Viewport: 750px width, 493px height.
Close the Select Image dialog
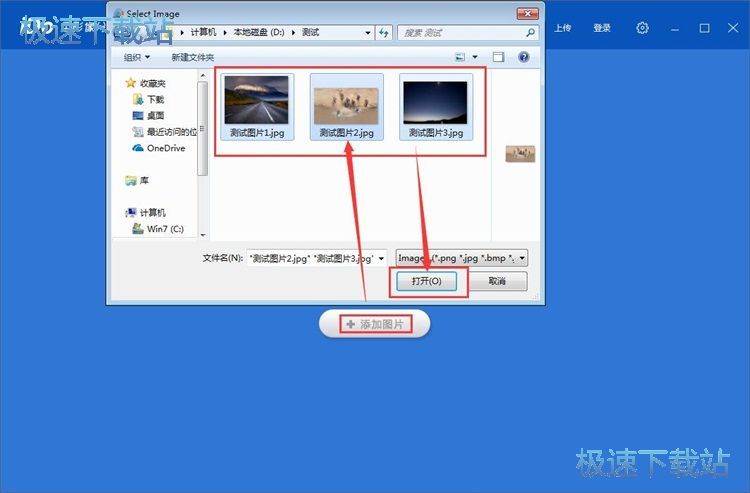pos(528,13)
